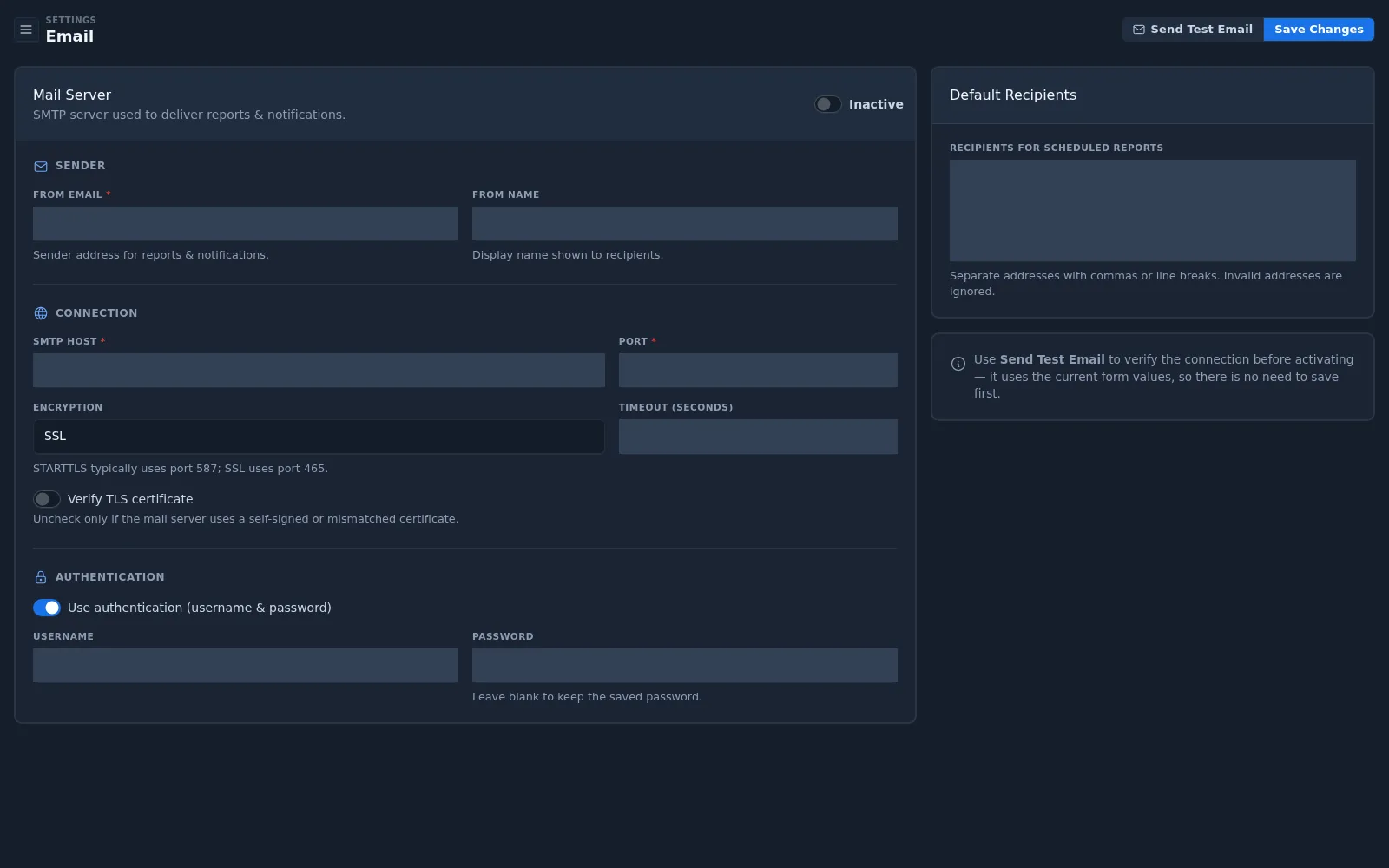Enable Verify TLS certificate switch
Viewport: 1389px width, 868px height.
click(47, 499)
